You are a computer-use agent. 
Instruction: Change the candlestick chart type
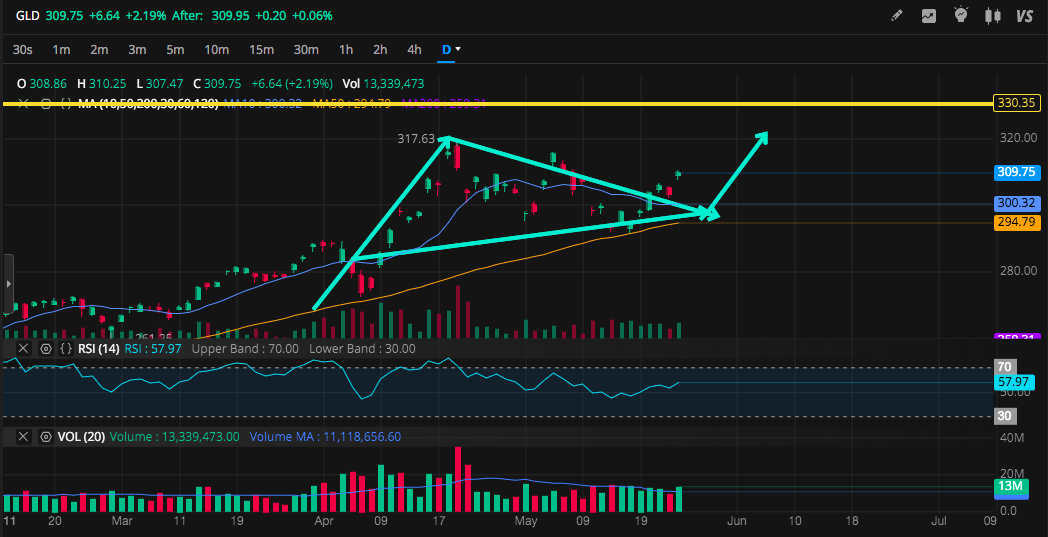pos(993,16)
